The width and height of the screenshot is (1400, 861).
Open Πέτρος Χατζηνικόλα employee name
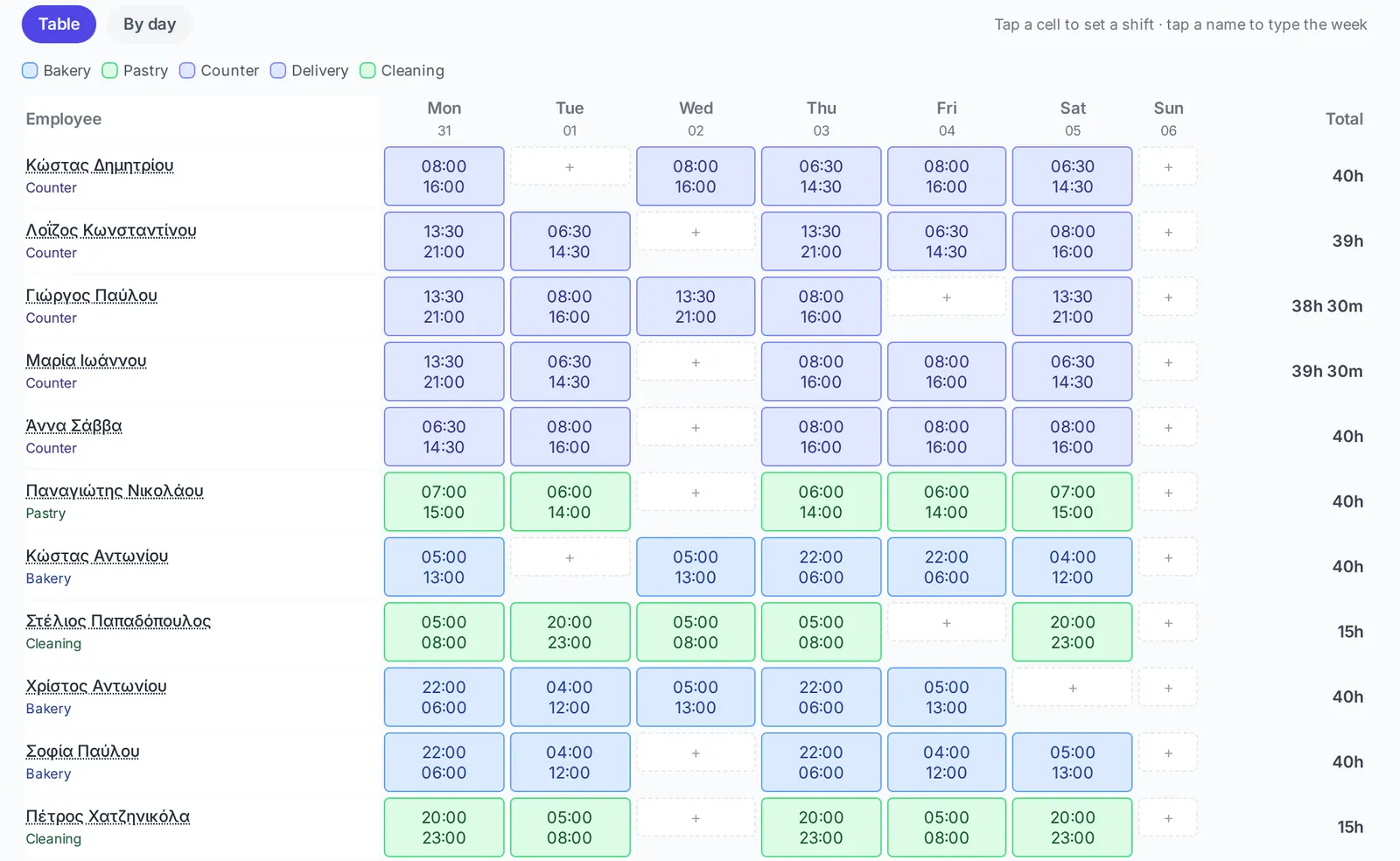108,816
